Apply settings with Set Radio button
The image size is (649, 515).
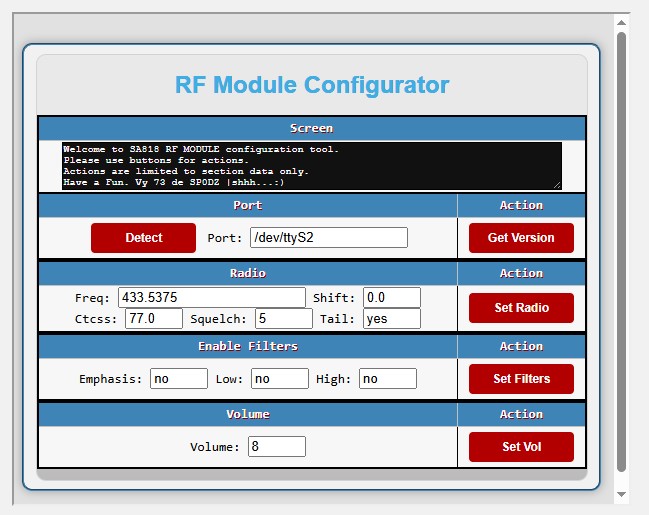click(x=521, y=308)
